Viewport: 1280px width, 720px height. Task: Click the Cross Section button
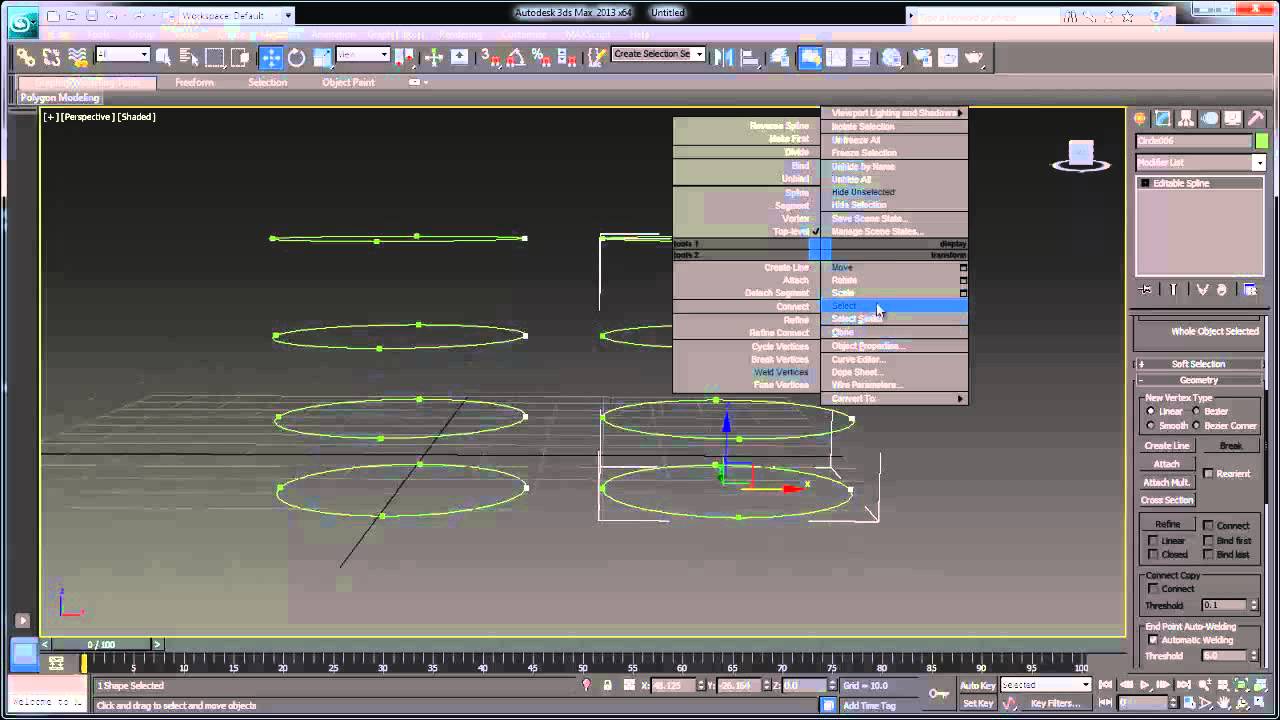(1167, 500)
